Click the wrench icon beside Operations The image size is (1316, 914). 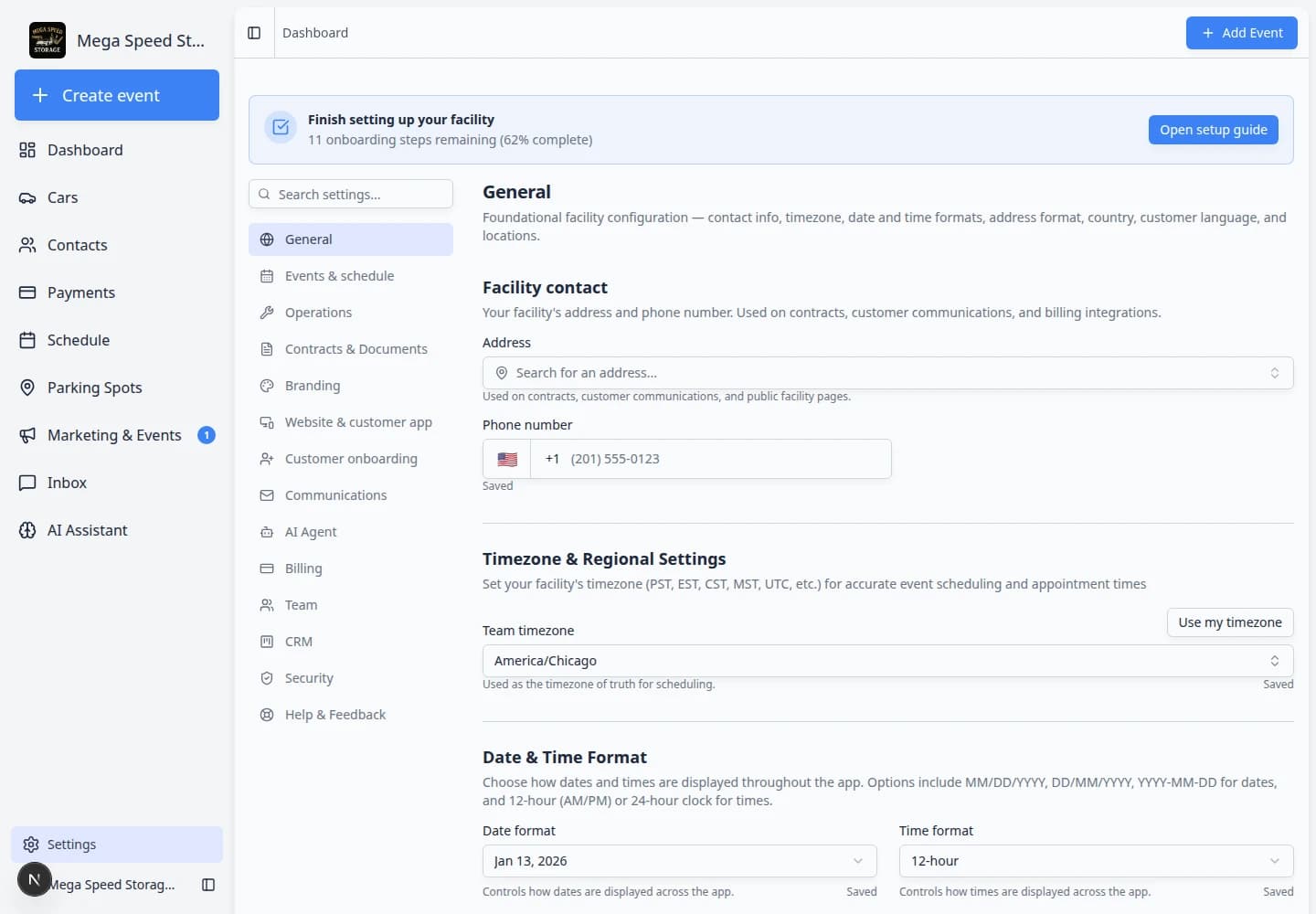pyautogui.click(x=267, y=313)
